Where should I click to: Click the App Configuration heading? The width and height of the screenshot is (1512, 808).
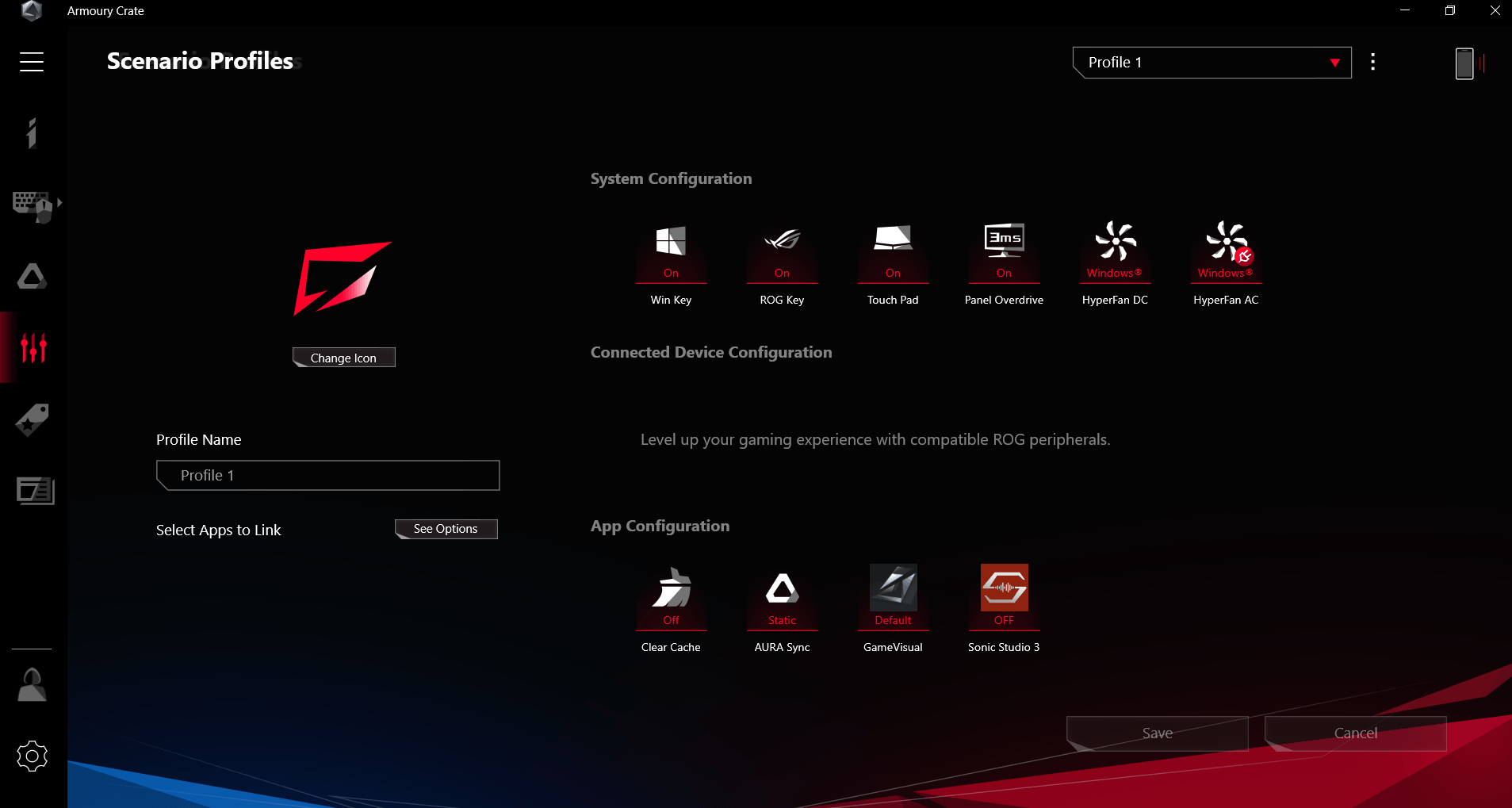(x=660, y=527)
